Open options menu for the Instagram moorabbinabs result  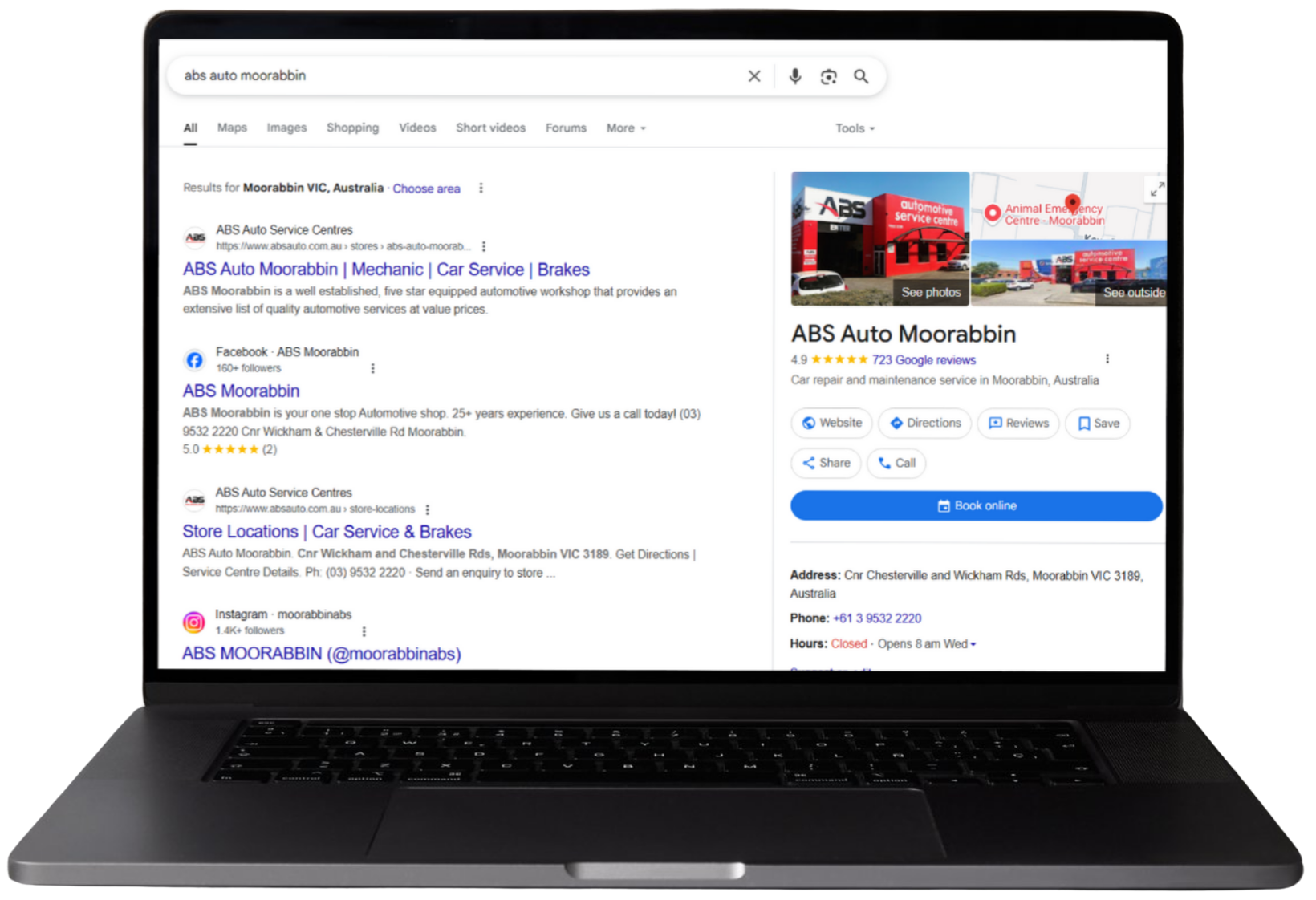tap(364, 631)
